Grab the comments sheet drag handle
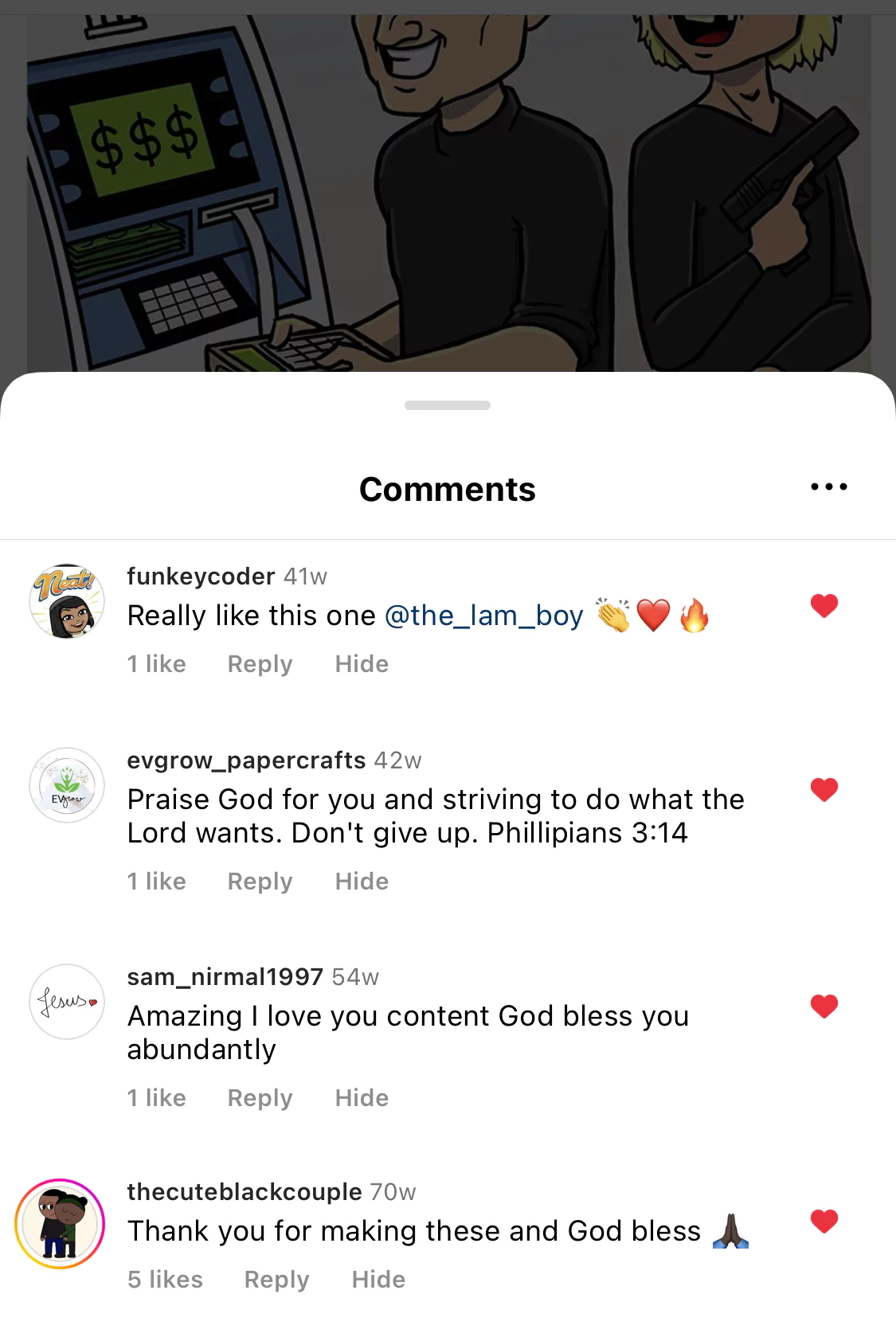 coord(448,405)
